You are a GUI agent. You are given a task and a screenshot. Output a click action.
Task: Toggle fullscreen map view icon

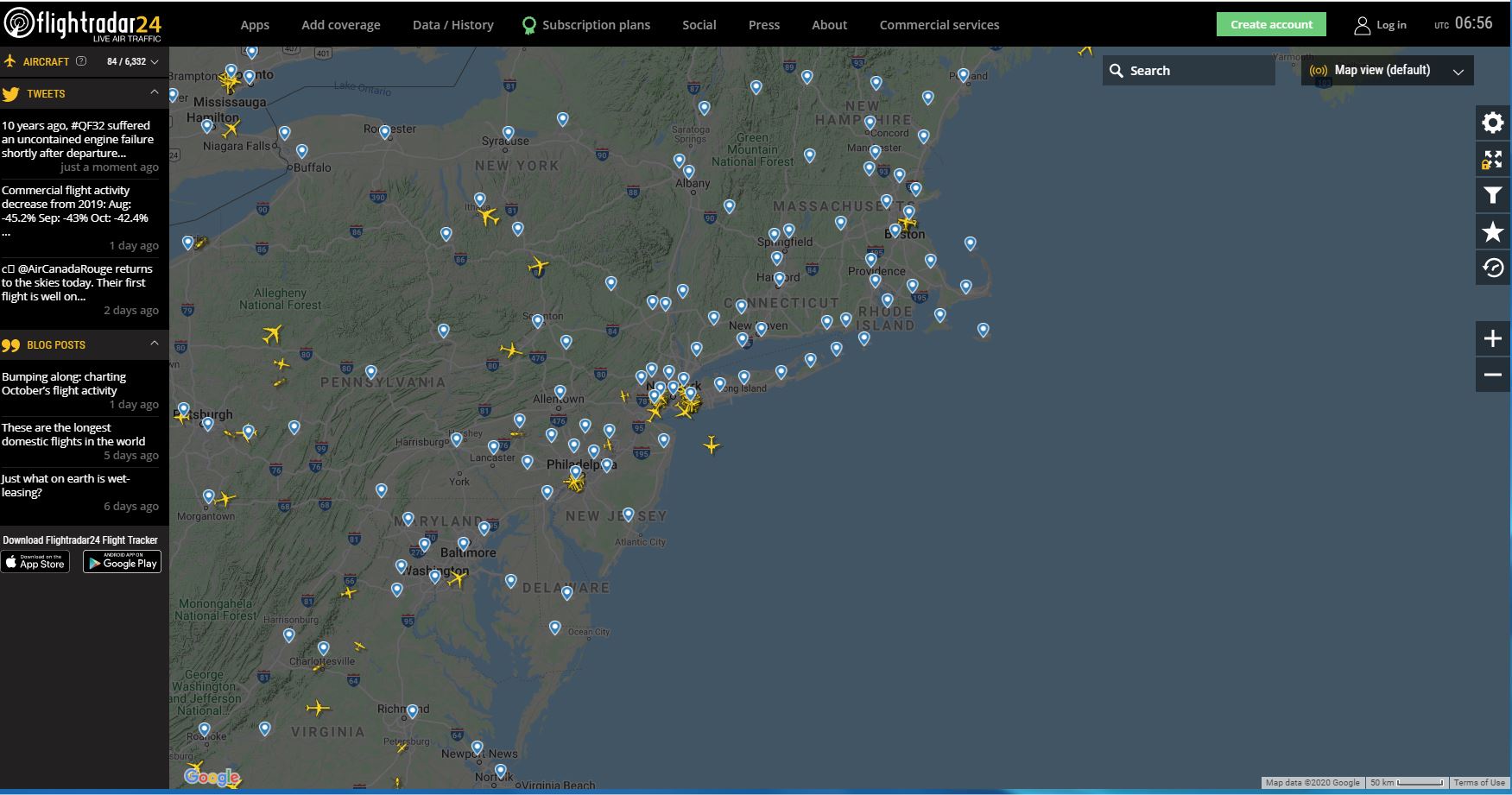[1492, 160]
